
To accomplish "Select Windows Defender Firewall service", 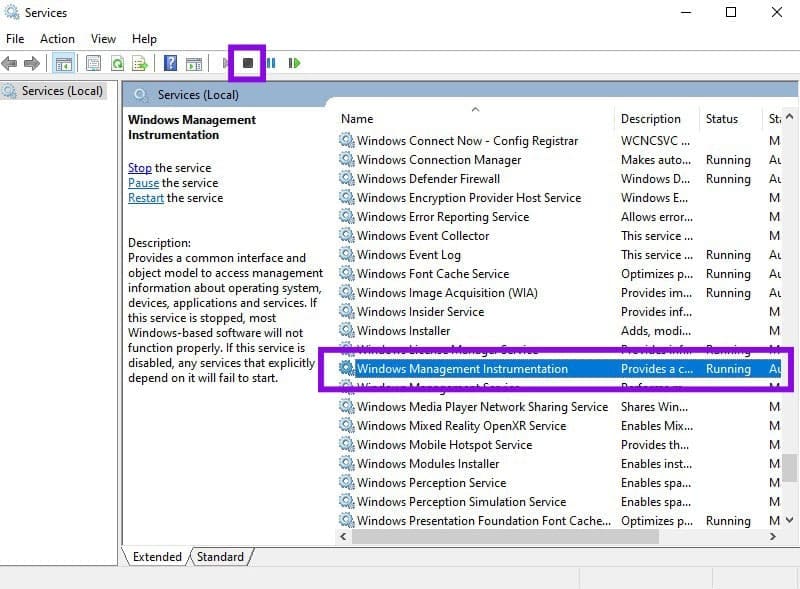I will coord(429,179).
